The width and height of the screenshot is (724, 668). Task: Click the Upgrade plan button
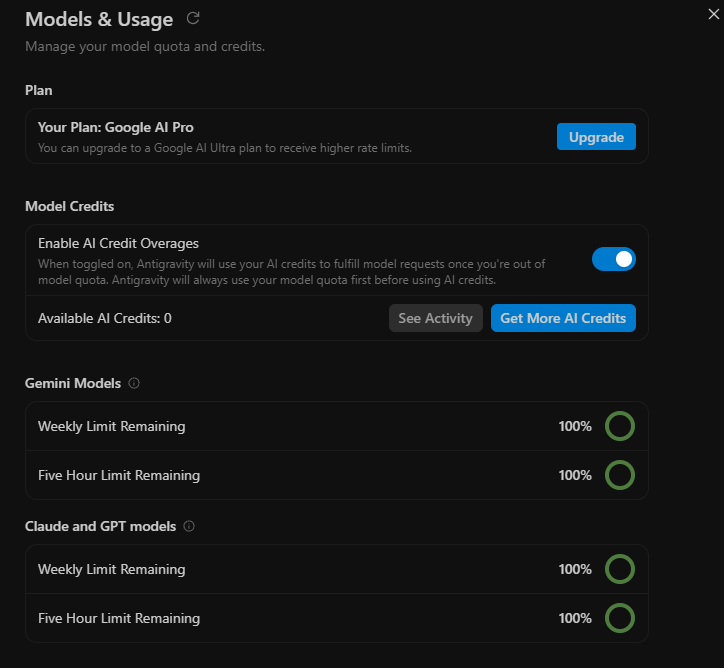tap(596, 137)
